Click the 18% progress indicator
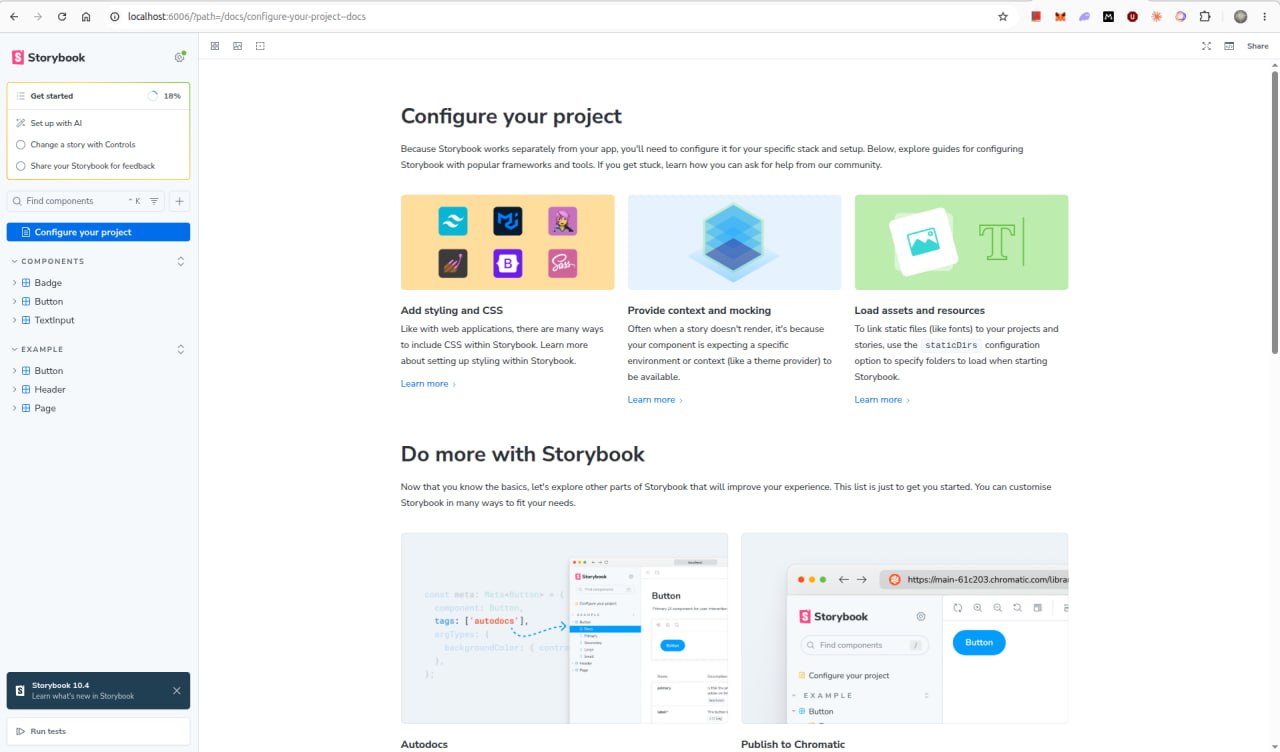Screen dimensions: 1280x752 [x=165, y=96]
